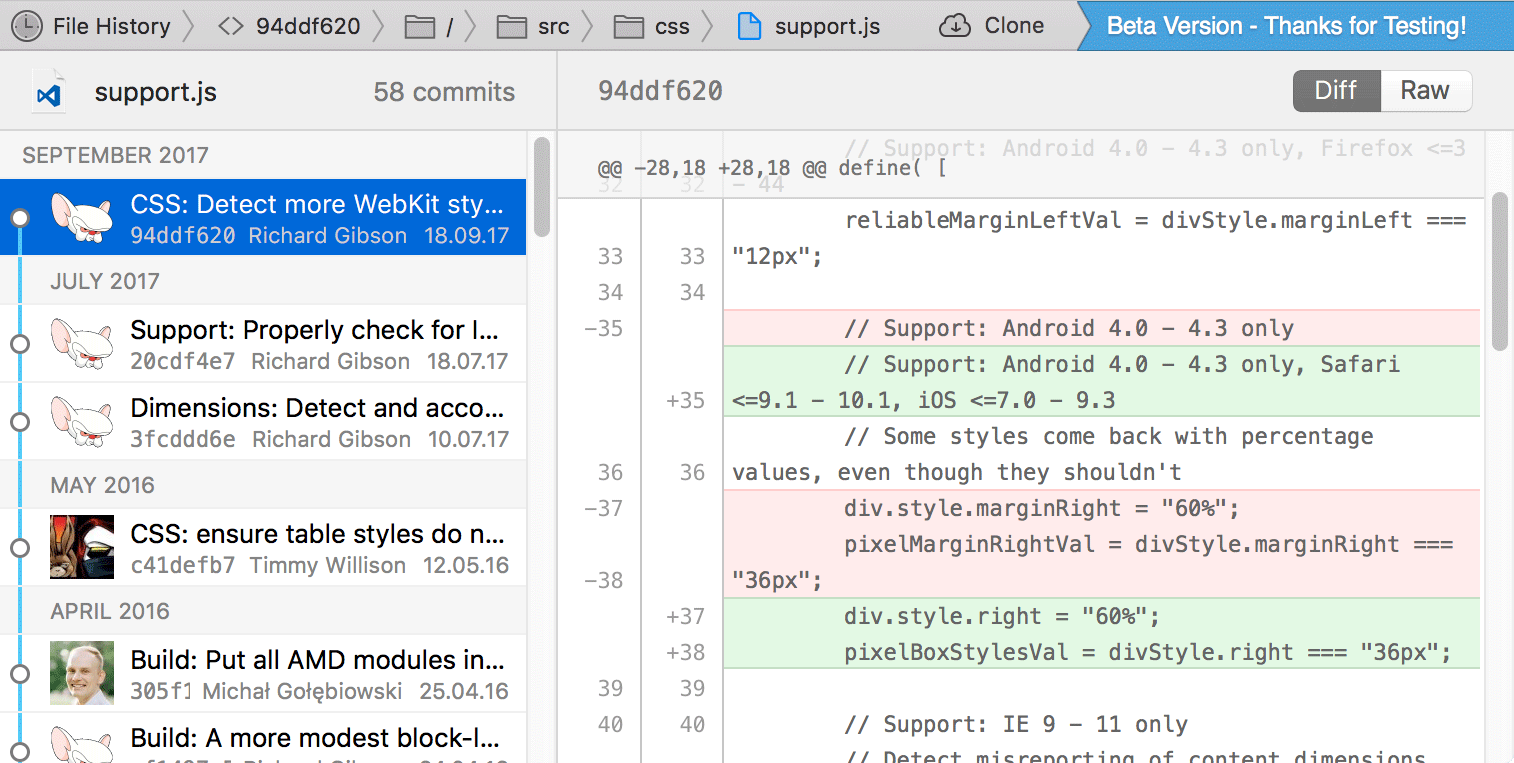Click the timeline dot for commit 20cdf4e7
Screen dimensions: 1514x763
pos(19,344)
